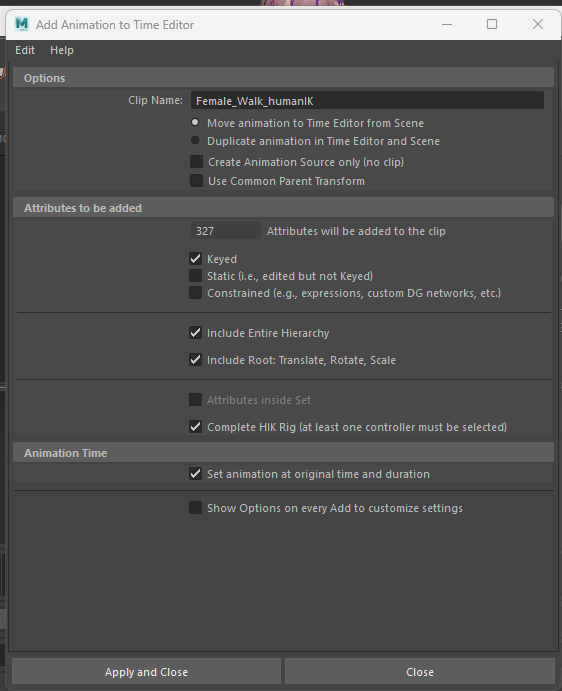Uncheck Include Root Translate, Rotate, Scale
The height and width of the screenshot is (691, 562).
[195, 360]
